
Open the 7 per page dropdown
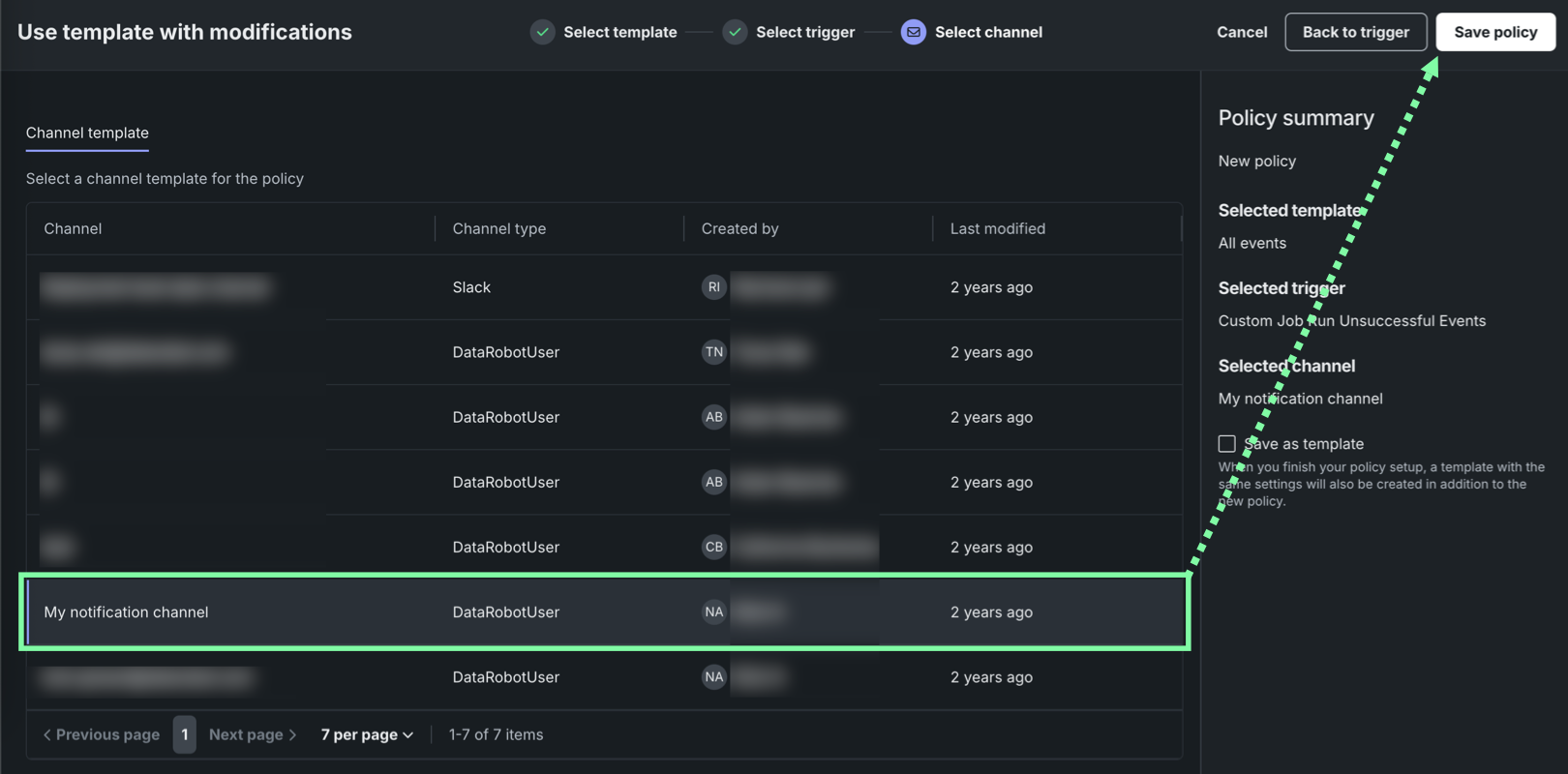(367, 735)
